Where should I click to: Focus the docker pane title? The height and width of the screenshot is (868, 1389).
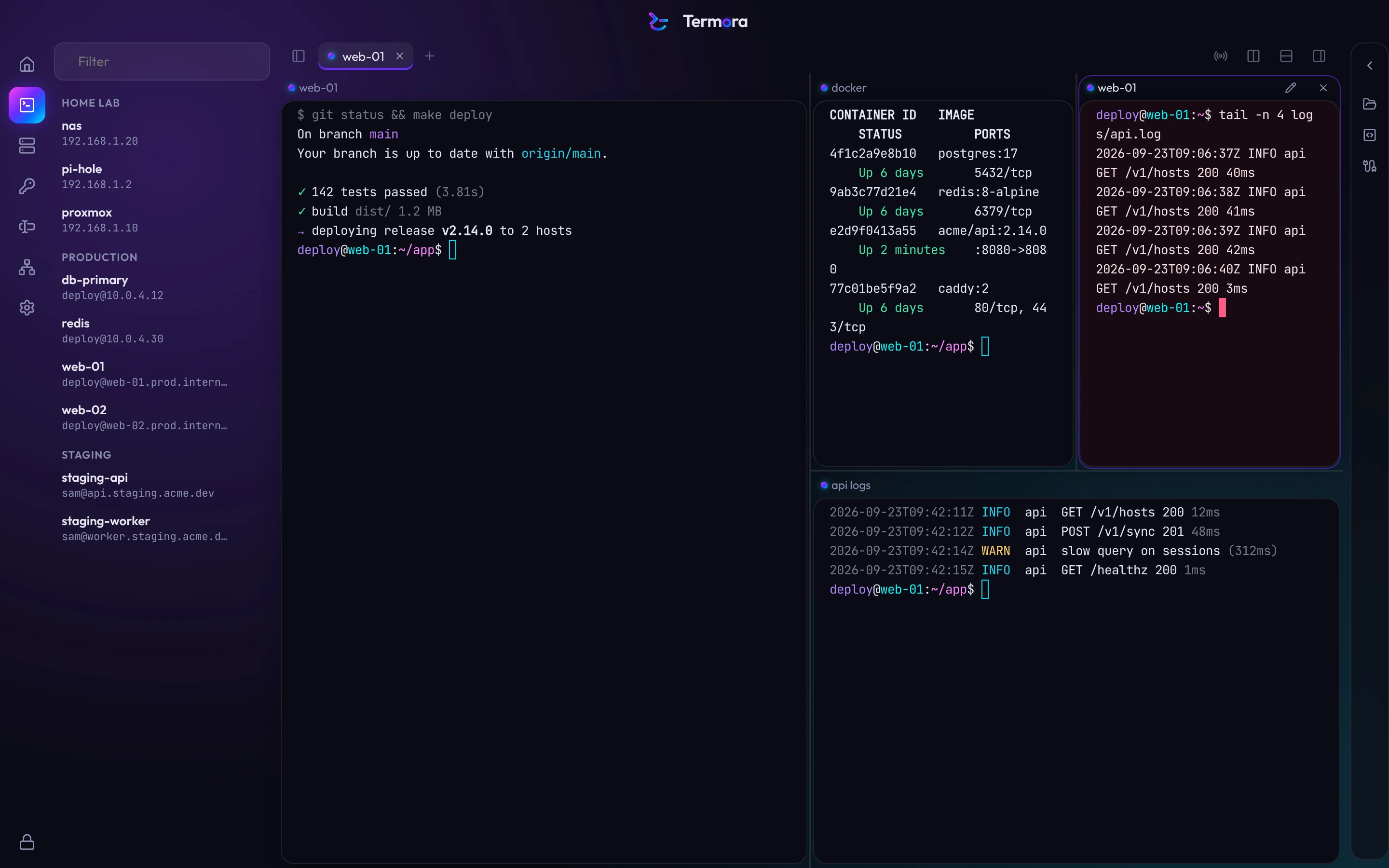pyautogui.click(x=848, y=88)
